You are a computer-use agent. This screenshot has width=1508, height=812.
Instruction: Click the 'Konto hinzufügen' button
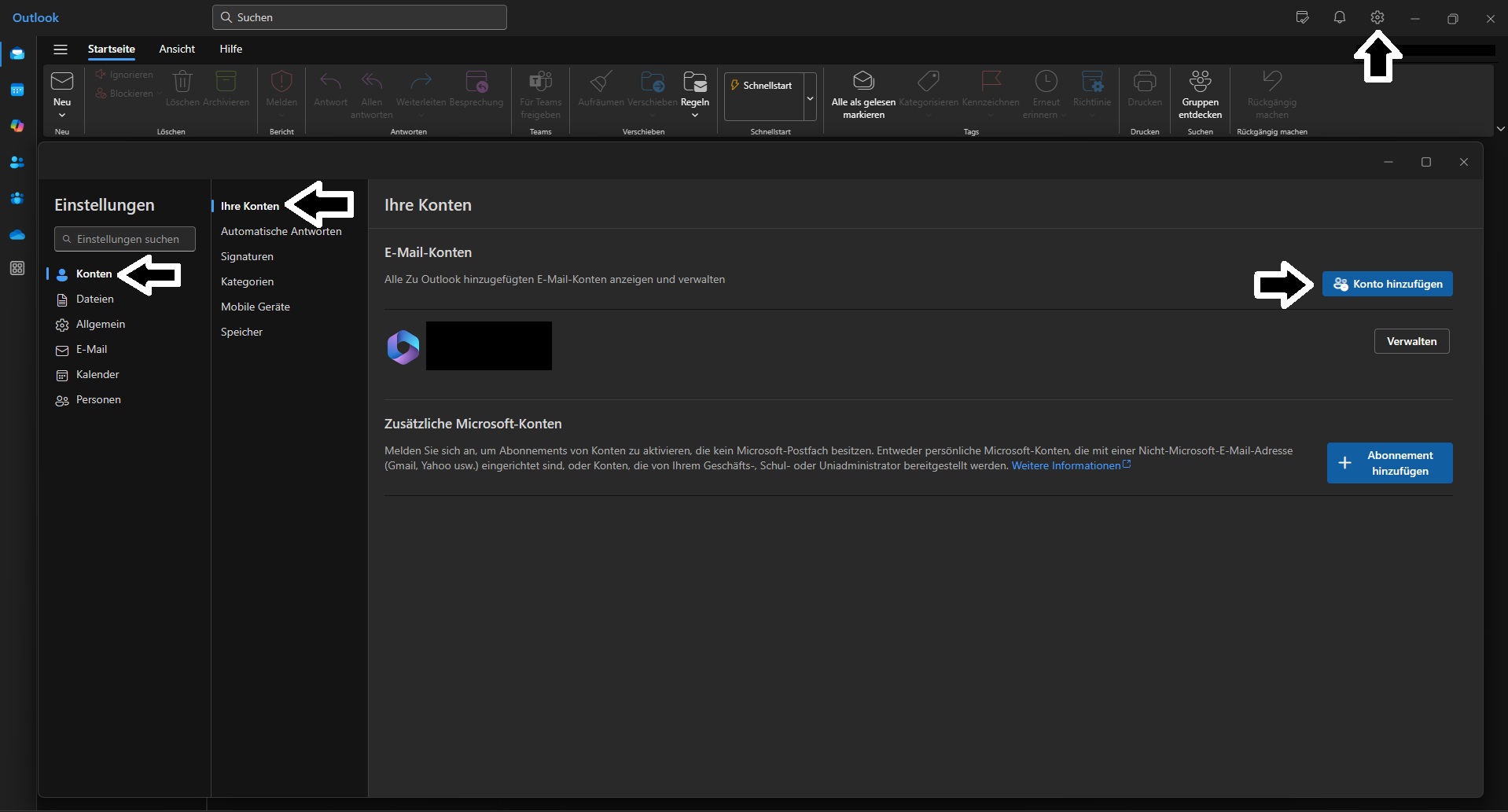point(1387,284)
